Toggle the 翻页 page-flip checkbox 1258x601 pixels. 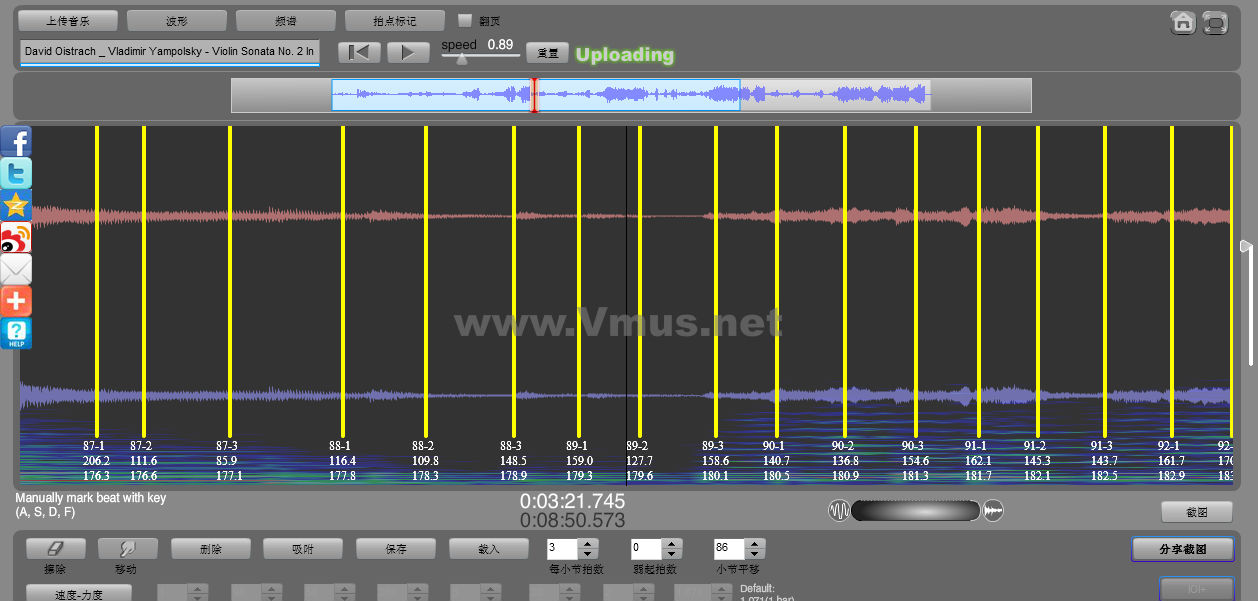pyautogui.click(x=465, y=20)
